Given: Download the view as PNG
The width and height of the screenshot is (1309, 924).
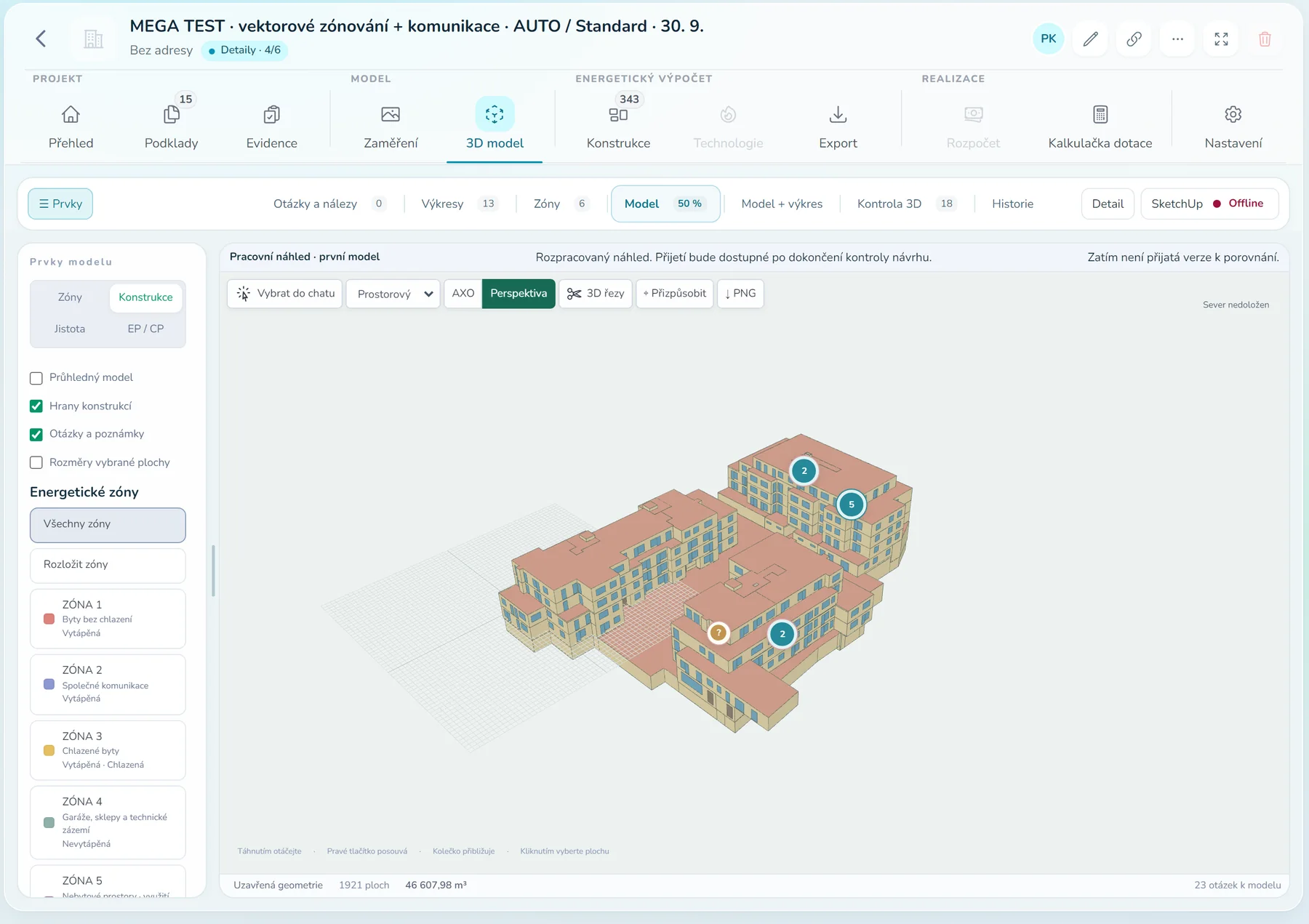Looking at the screenshot, I should 740,294.
